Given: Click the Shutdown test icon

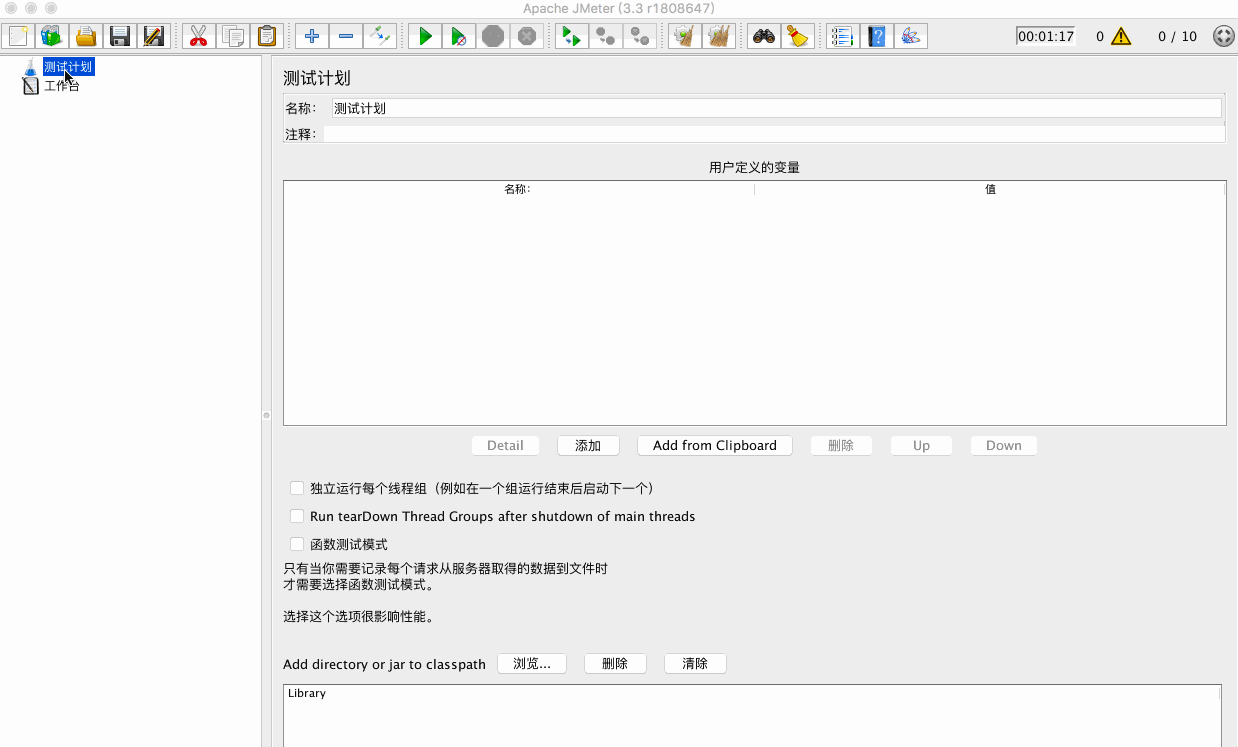Looking at the screenshot, I should coord(527,37).
